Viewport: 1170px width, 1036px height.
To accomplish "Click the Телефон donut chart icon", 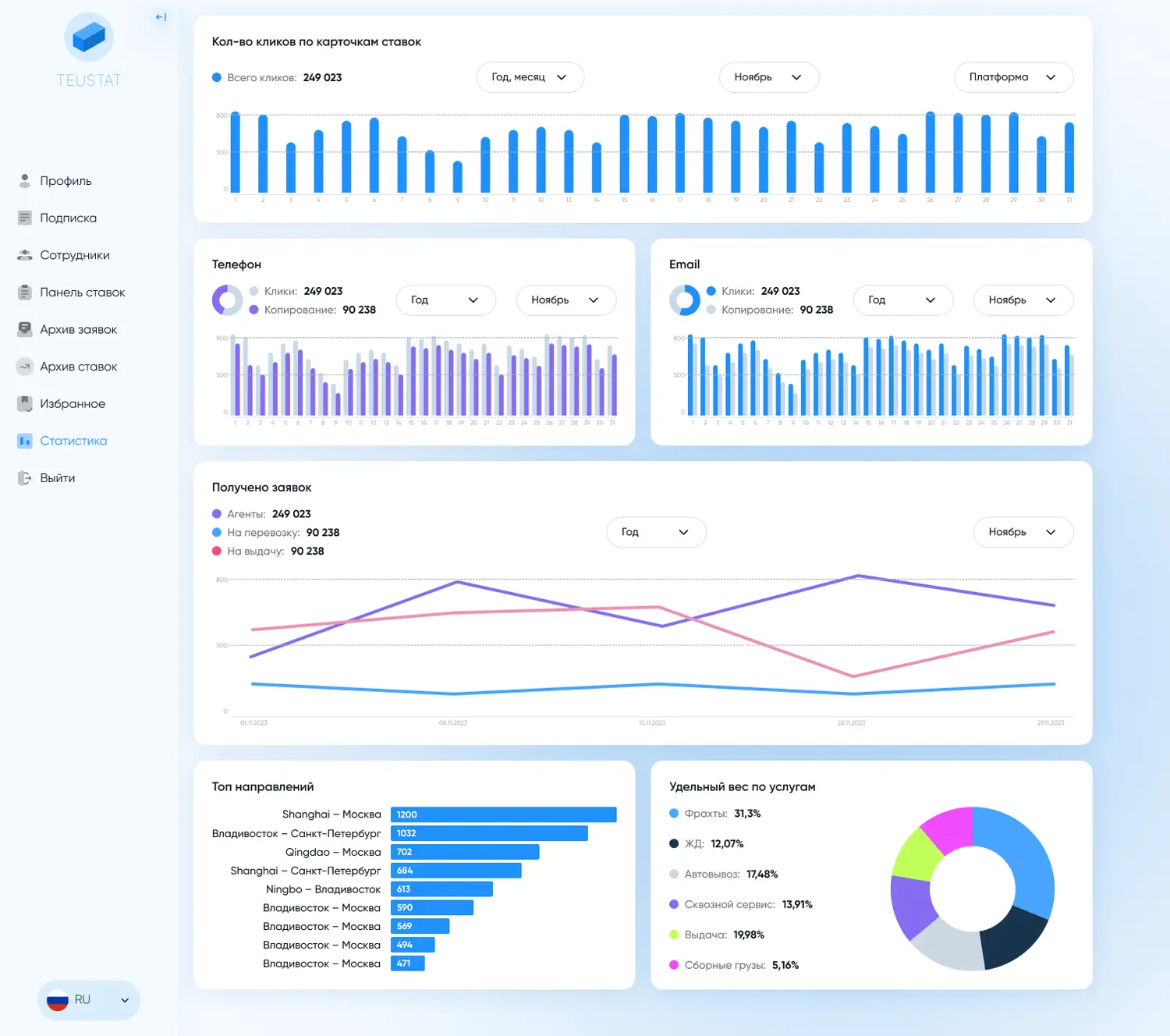I will coord(227,300).
